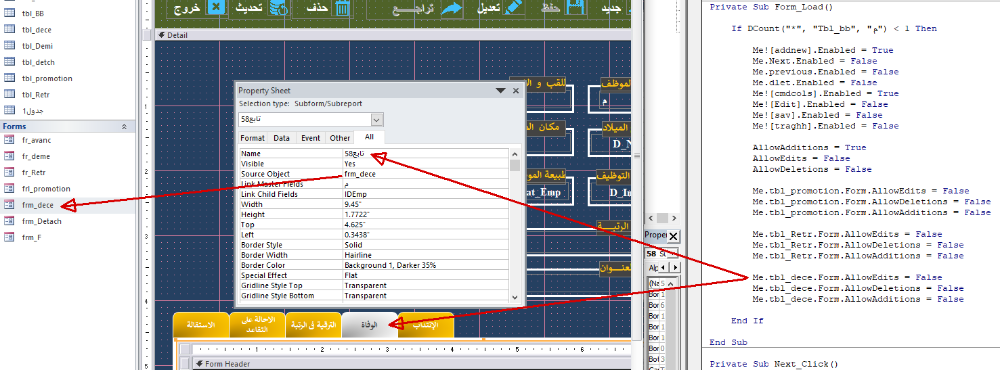
Task: Click the Property Sheet scrollbar down arrow
Action: click(x=514, y=297)
